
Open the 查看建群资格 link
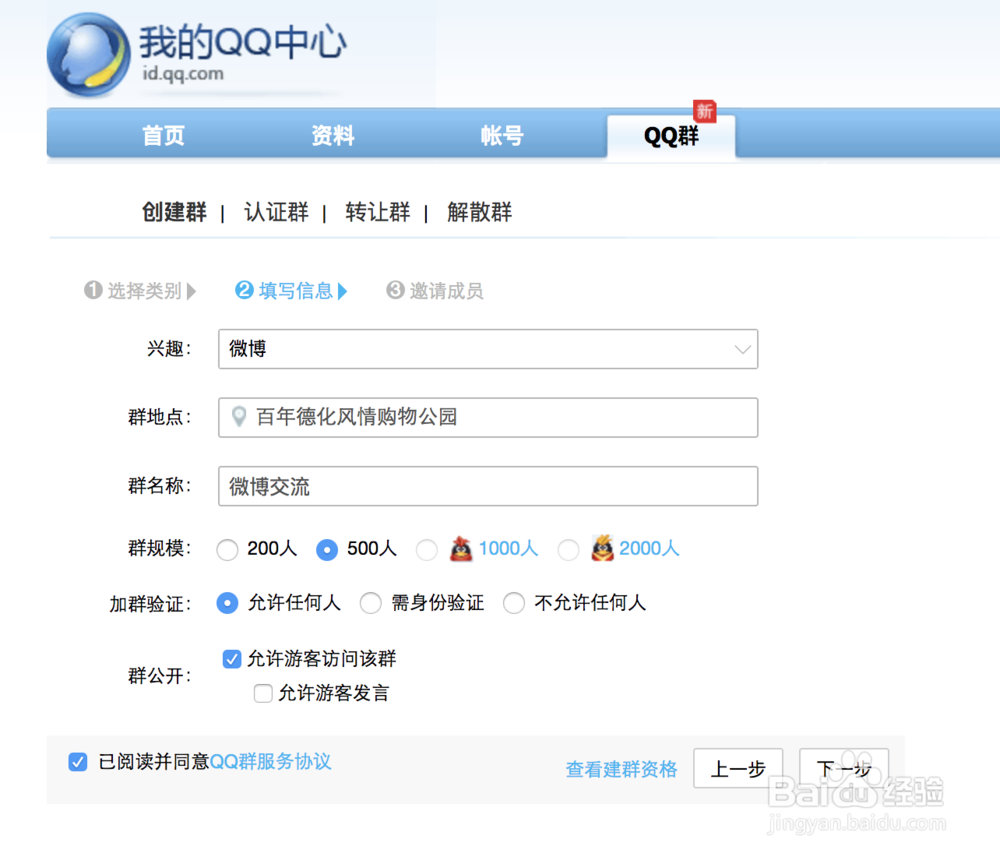(x=621, y=769)
